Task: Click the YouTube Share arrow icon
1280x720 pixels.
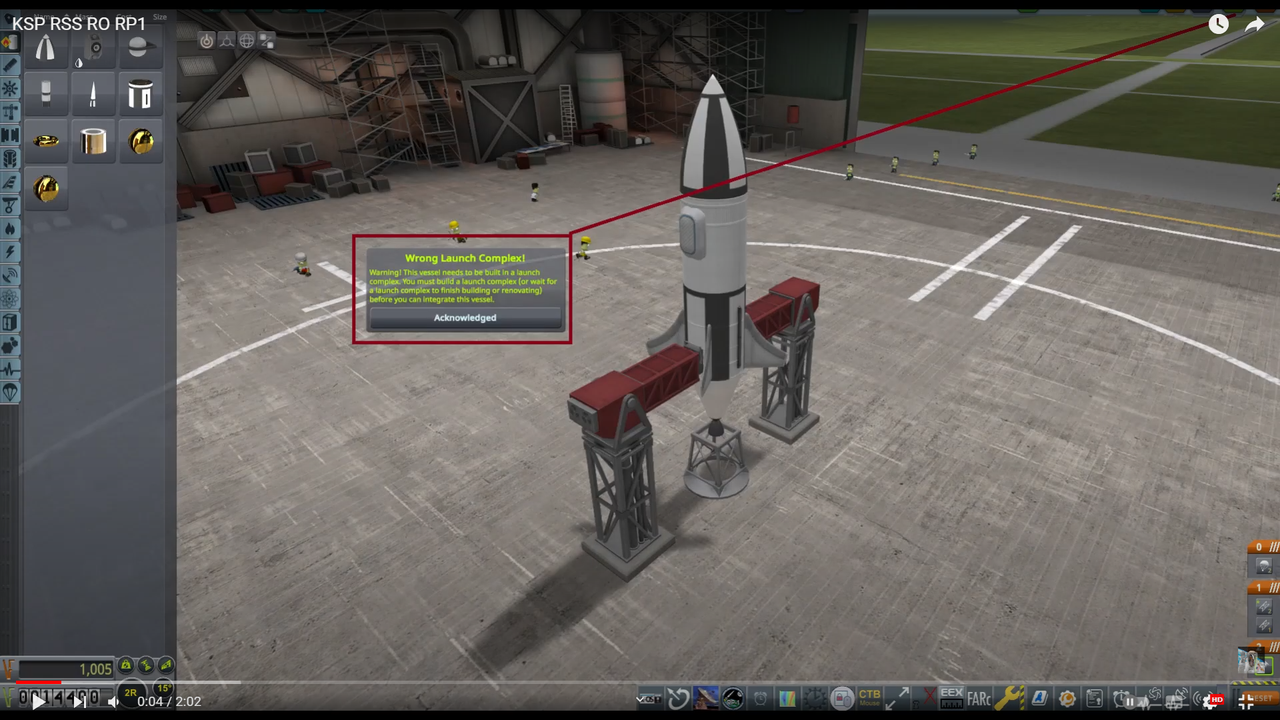Action: coord(1254,25)
